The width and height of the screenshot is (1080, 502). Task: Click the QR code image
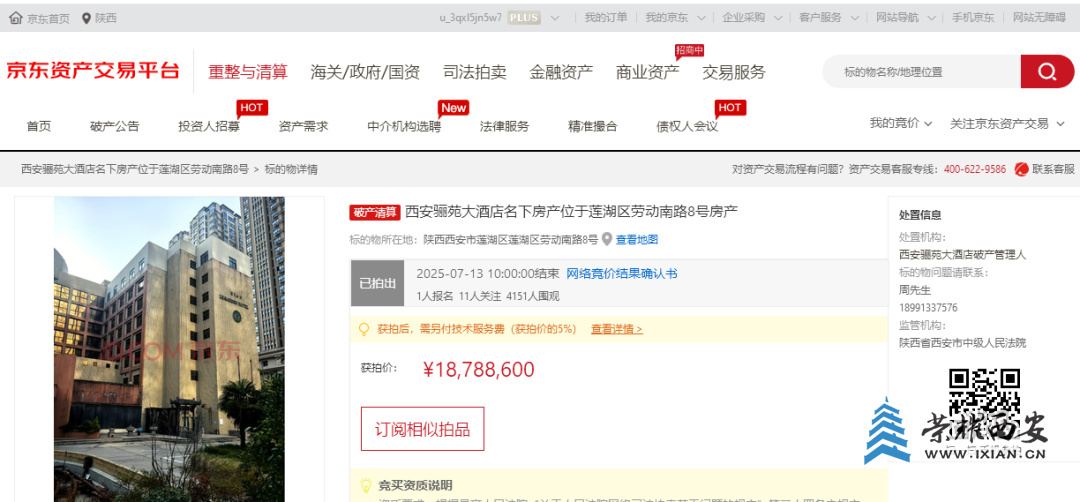(985, 403)
